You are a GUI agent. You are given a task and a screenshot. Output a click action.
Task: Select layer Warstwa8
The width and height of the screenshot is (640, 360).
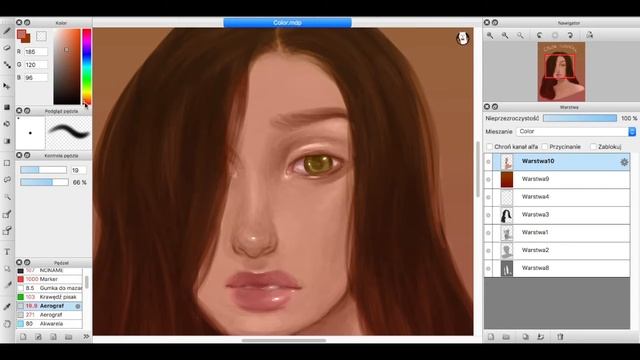(557, 269)
